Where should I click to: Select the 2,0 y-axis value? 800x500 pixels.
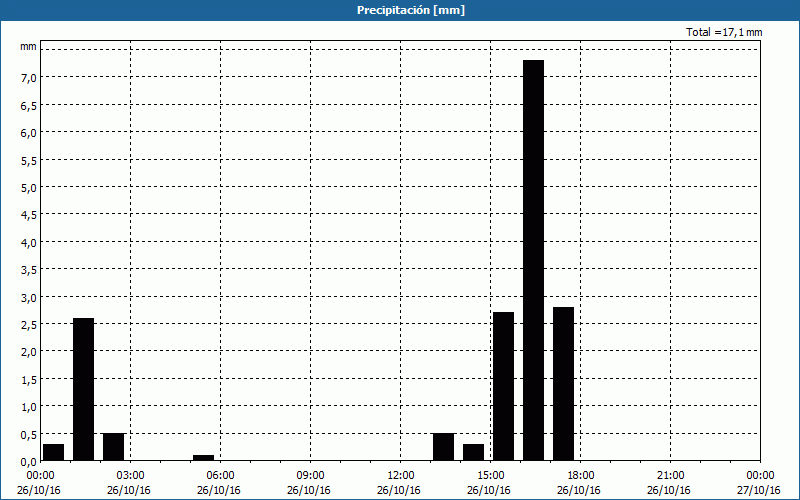29,352
